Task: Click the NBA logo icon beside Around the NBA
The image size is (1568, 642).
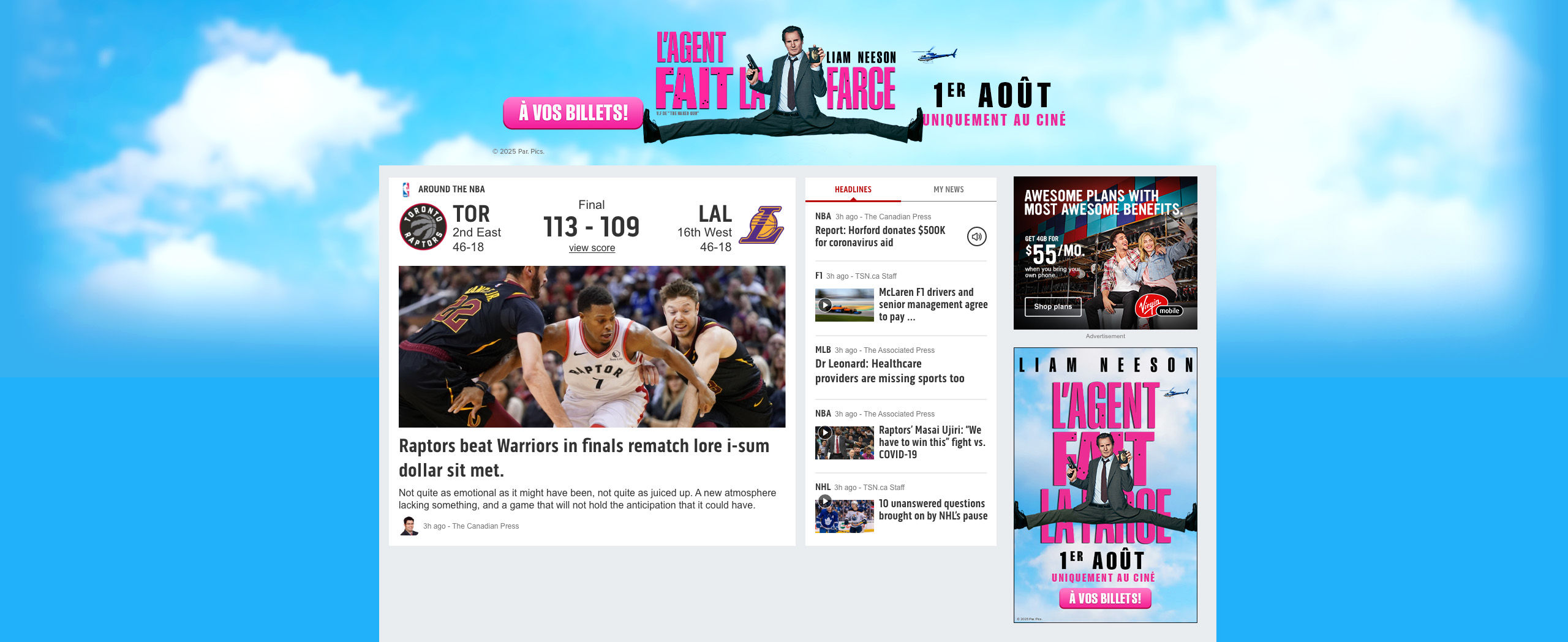Action: coord(405,189)
